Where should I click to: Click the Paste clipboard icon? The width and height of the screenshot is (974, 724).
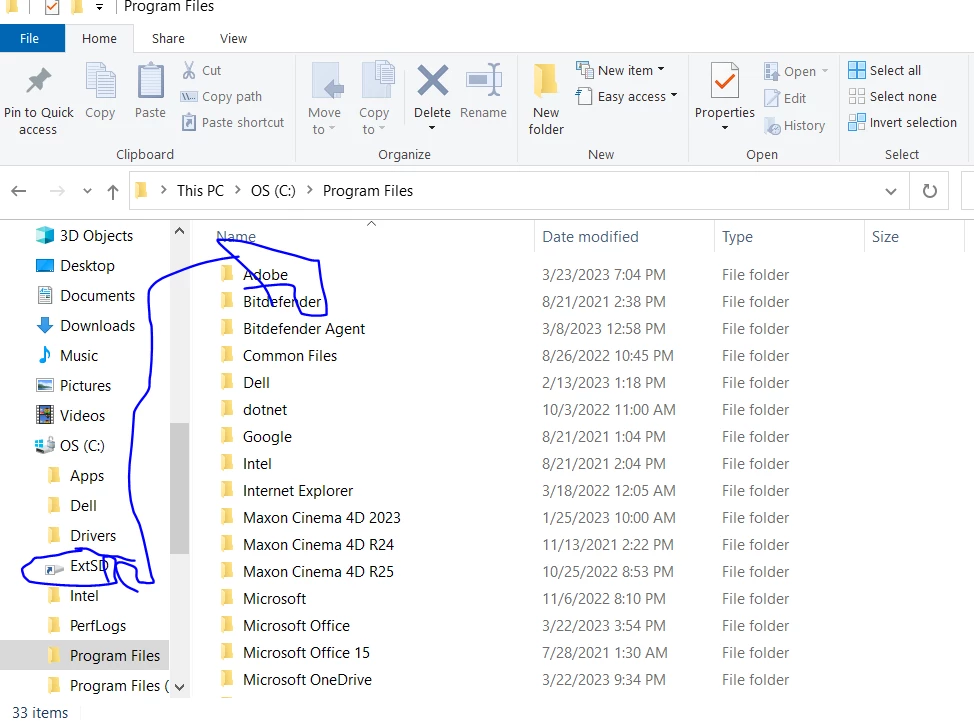click(150, 81)
